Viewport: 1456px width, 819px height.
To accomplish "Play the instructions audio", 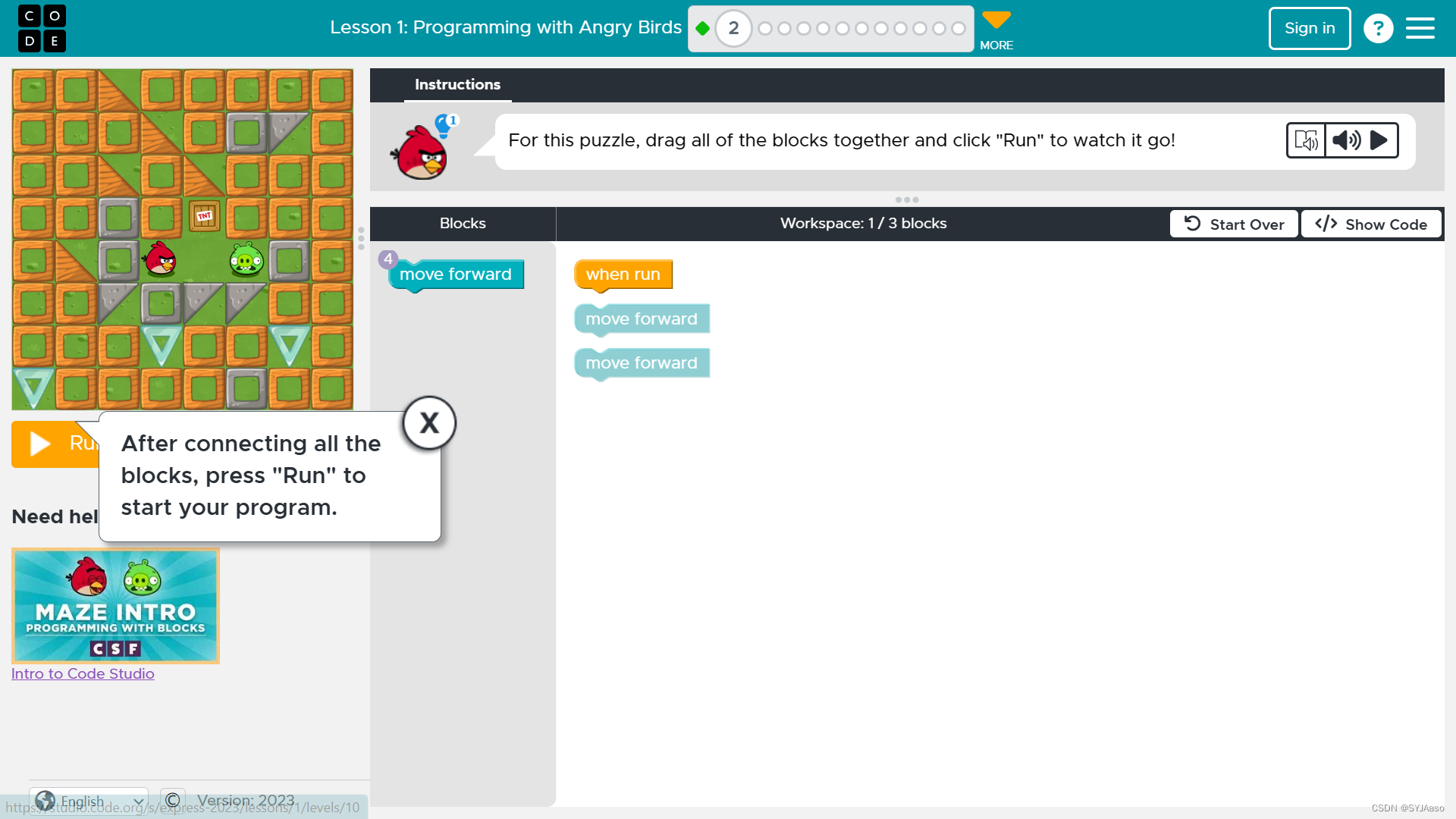I will 1379,140.
